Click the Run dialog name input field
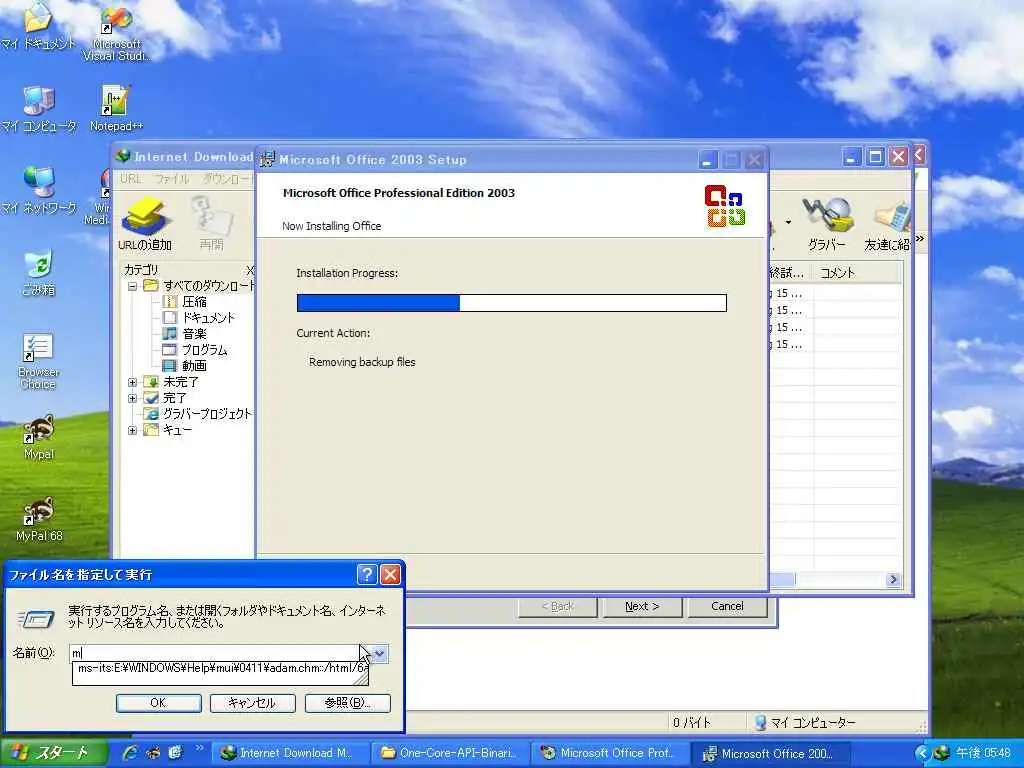This screenshot has height=768, width=1024. (x=219, y=653)
